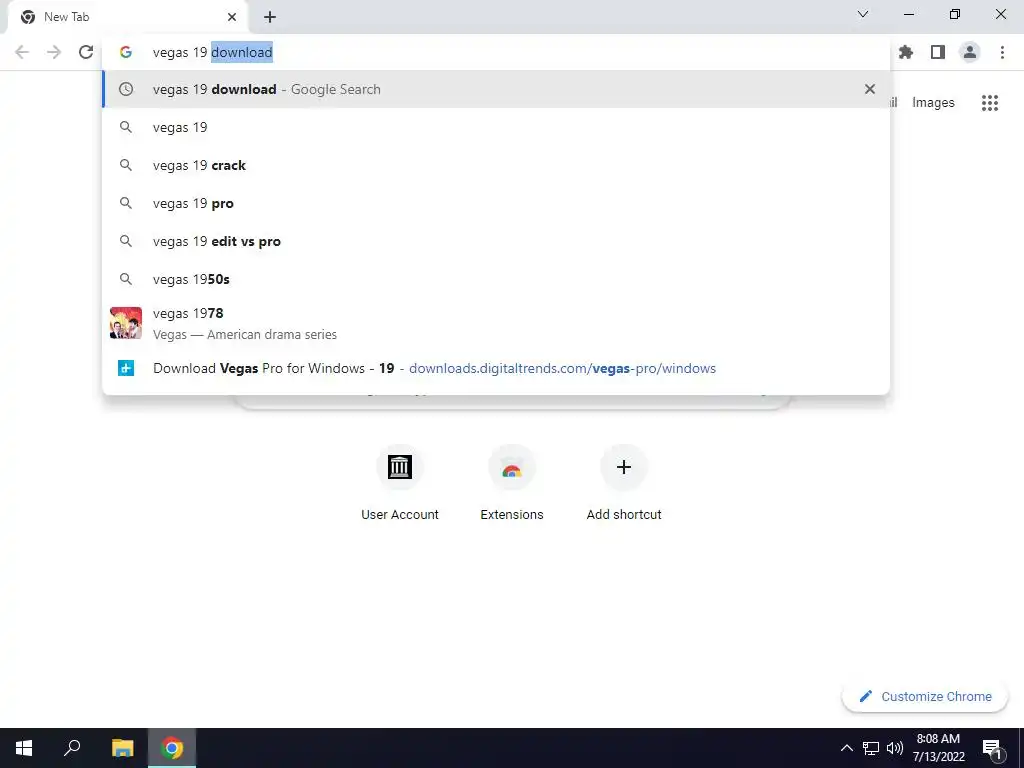This screenshot has height=768, width=1024.
Task: Open the tab search chevron
Action: click(863, 14)
